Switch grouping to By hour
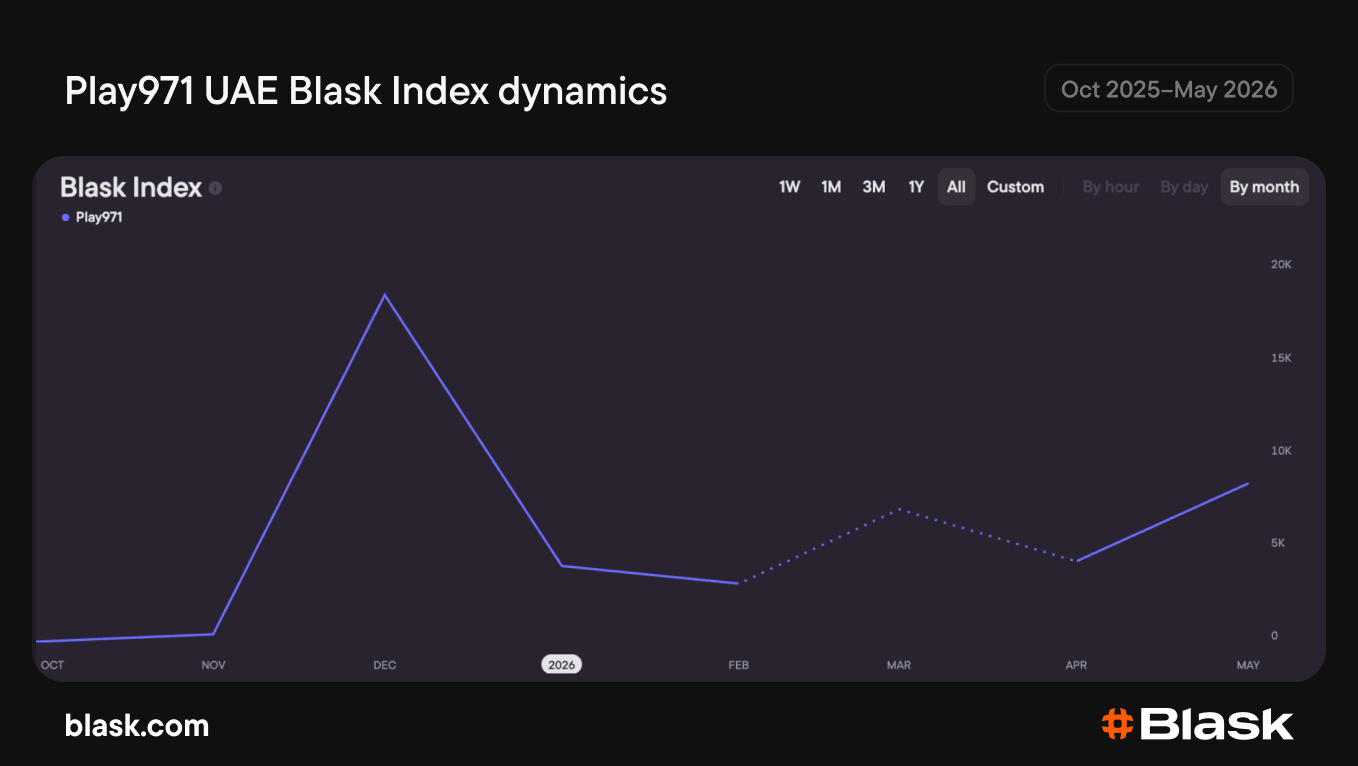The width and height of the screenshot is (1358, 766). [x=1111, y=187]
